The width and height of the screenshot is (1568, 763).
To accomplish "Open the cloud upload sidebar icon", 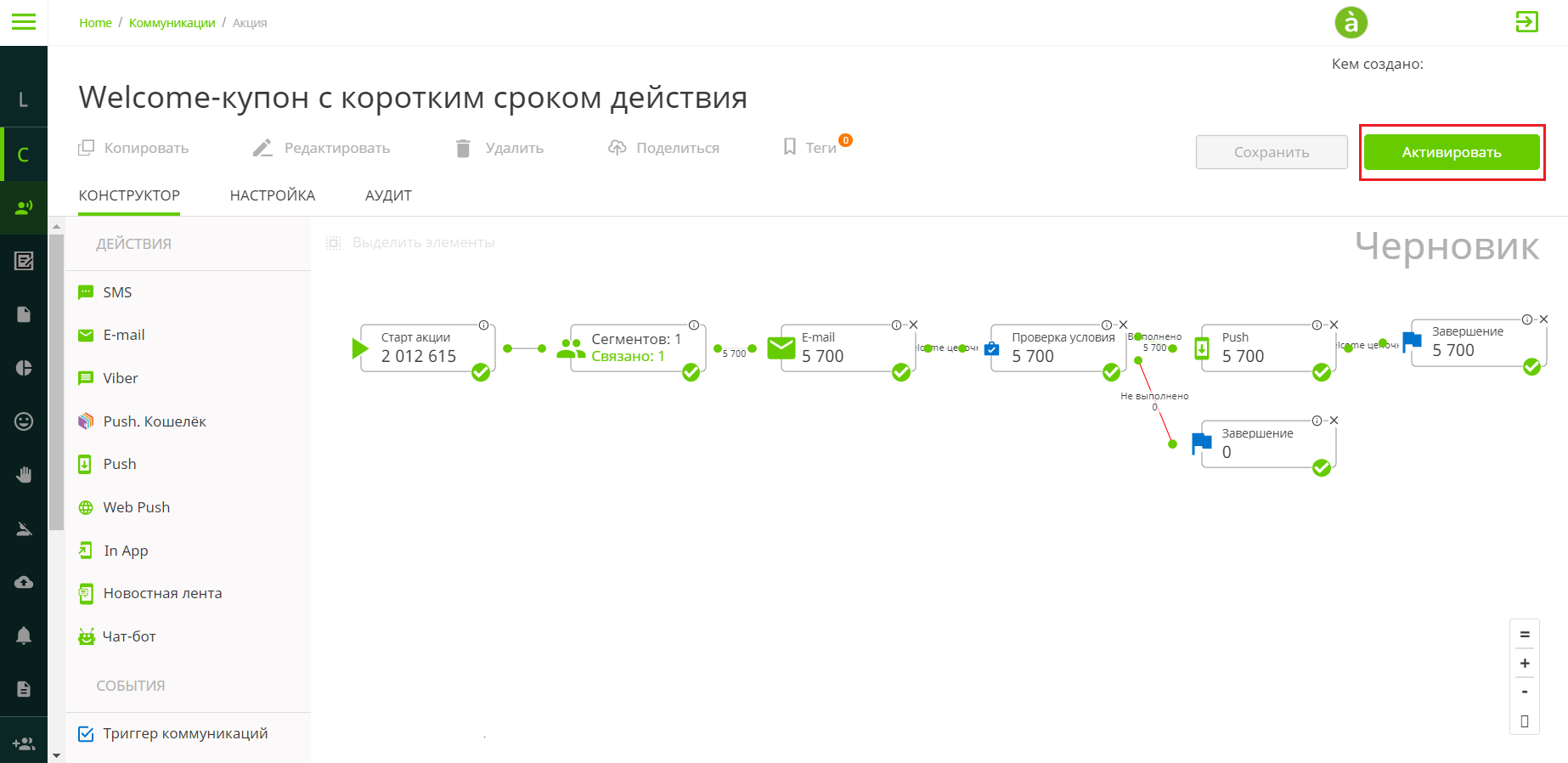I will click(x=24, y=582).
